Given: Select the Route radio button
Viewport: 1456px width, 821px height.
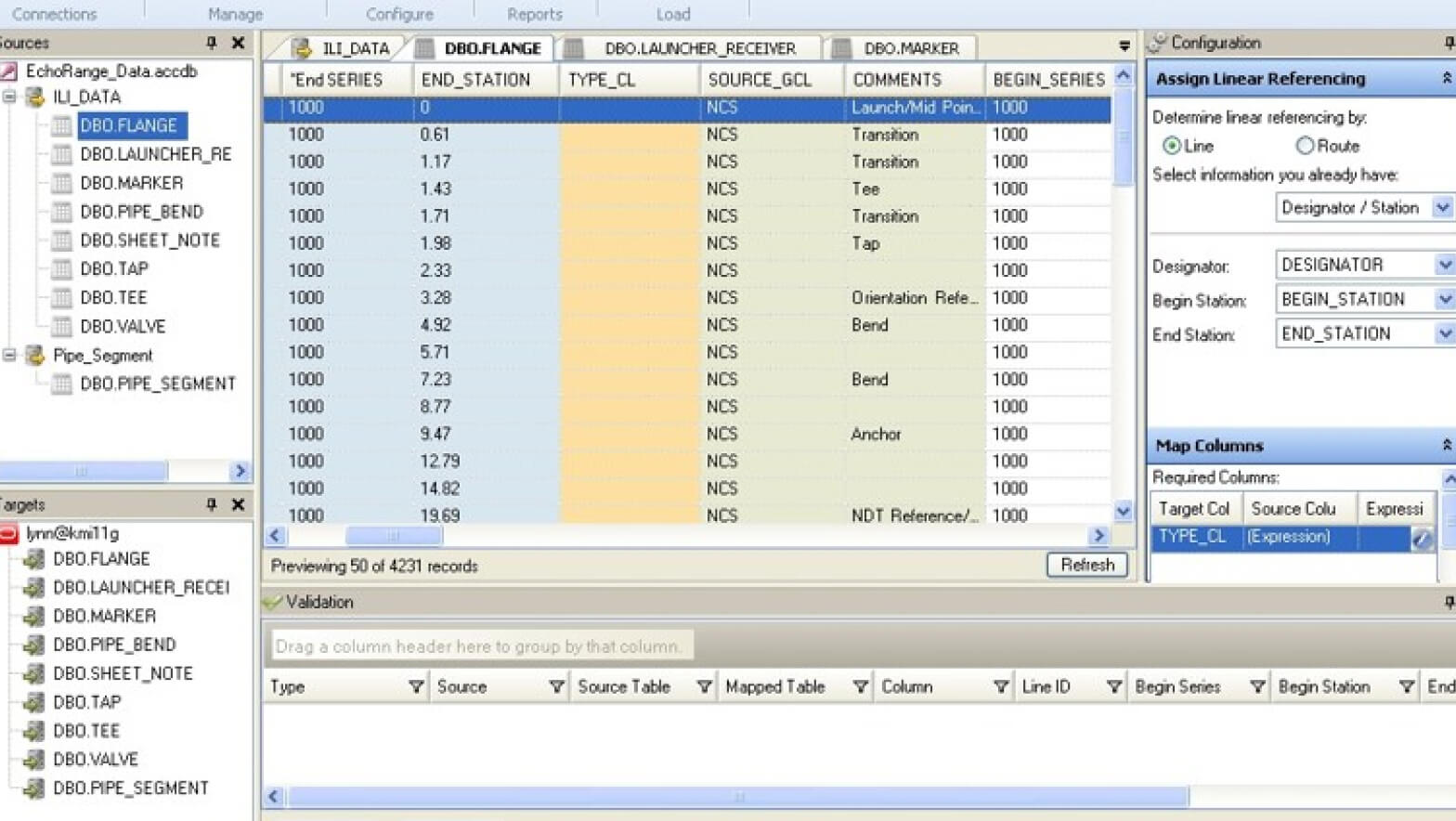Looking at the screenshot, I should tap(1305, 146).
